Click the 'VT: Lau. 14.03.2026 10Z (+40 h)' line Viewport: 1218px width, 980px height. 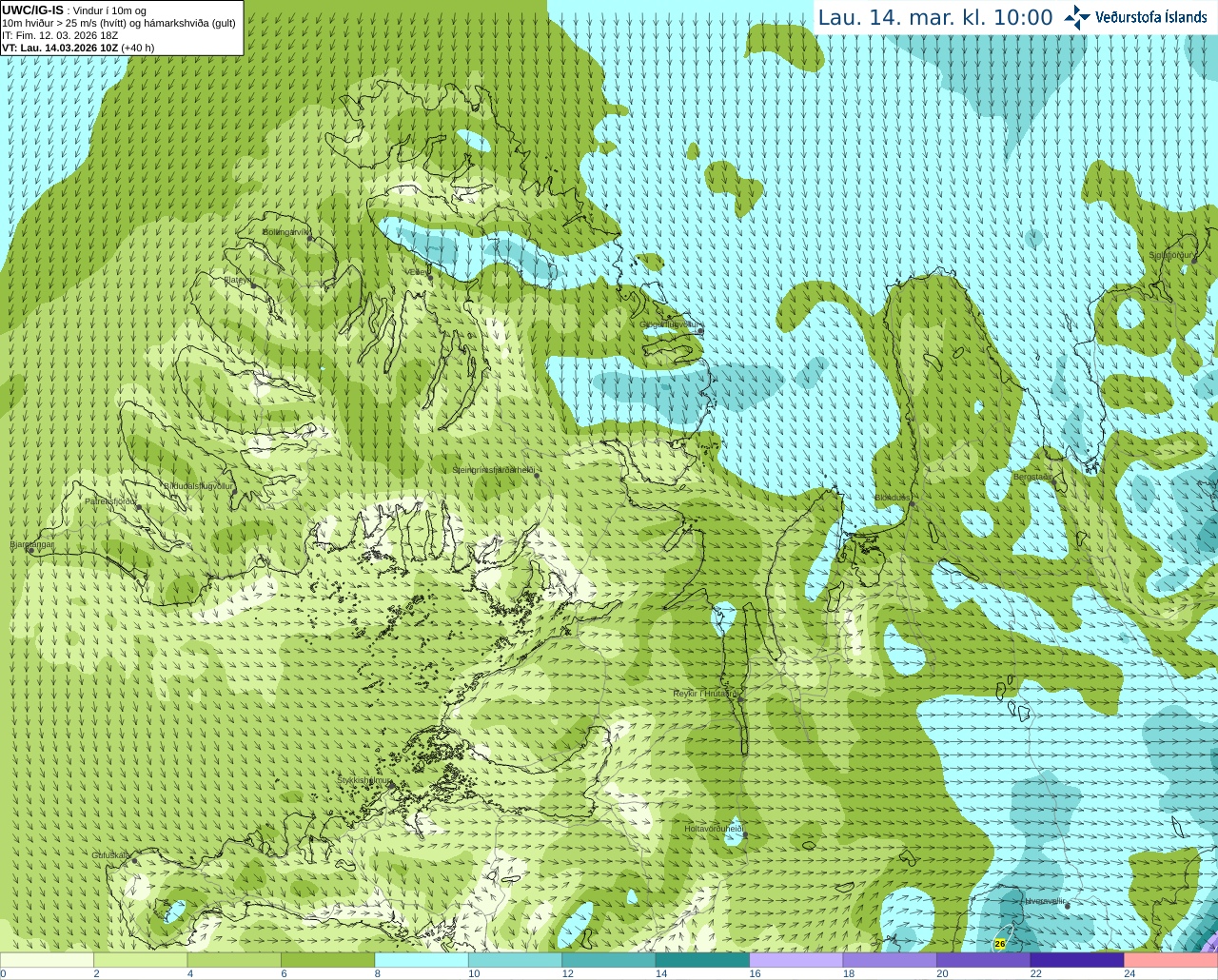point(78,48)
